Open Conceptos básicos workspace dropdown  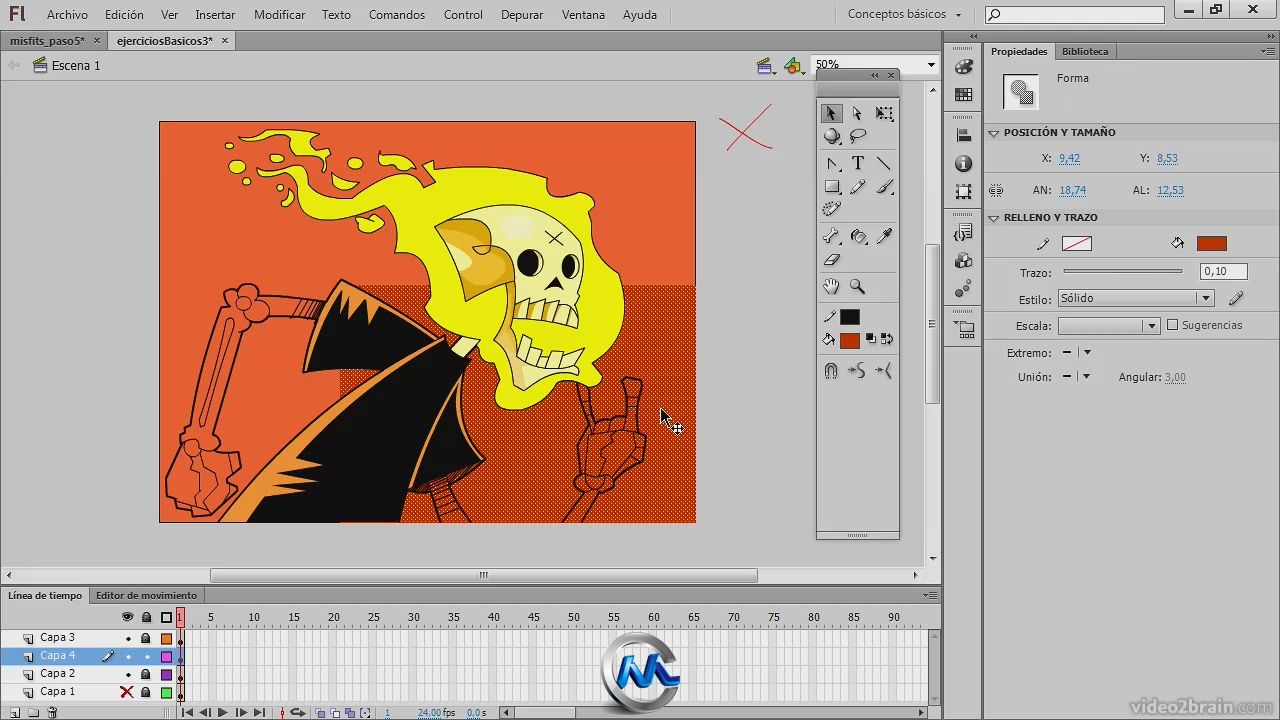tap(904, 15)
